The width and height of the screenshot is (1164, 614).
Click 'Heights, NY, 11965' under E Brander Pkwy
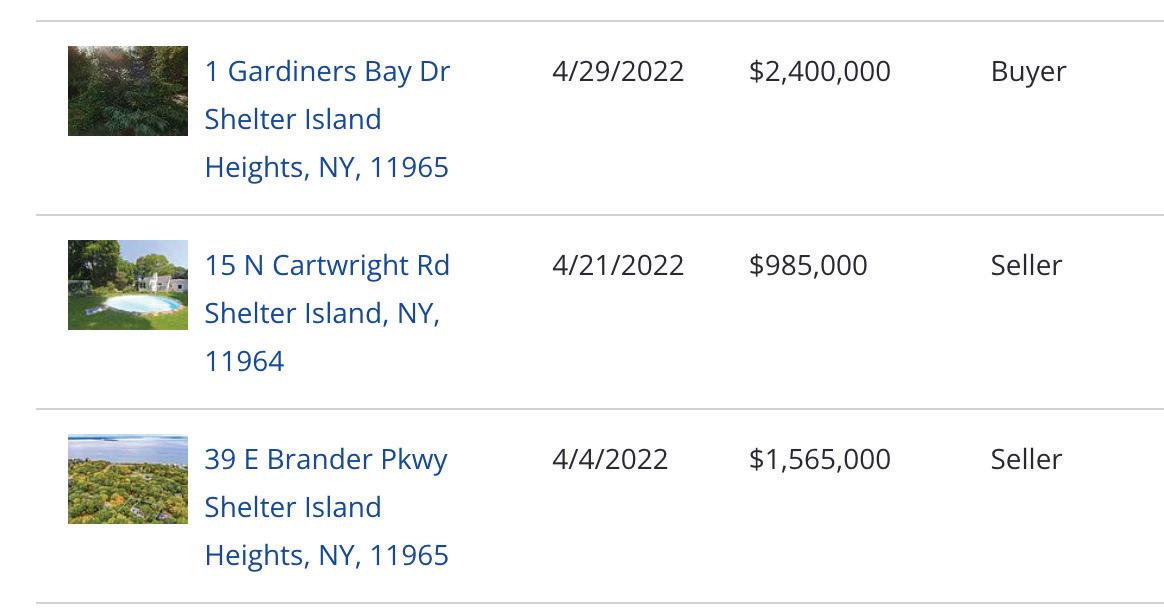(327, 556)
